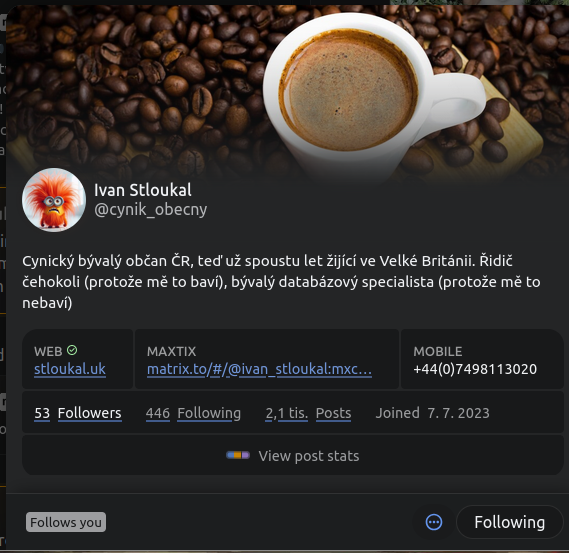
Task: Open the 2,1 tis. Posts link
Action: [308, 413]
